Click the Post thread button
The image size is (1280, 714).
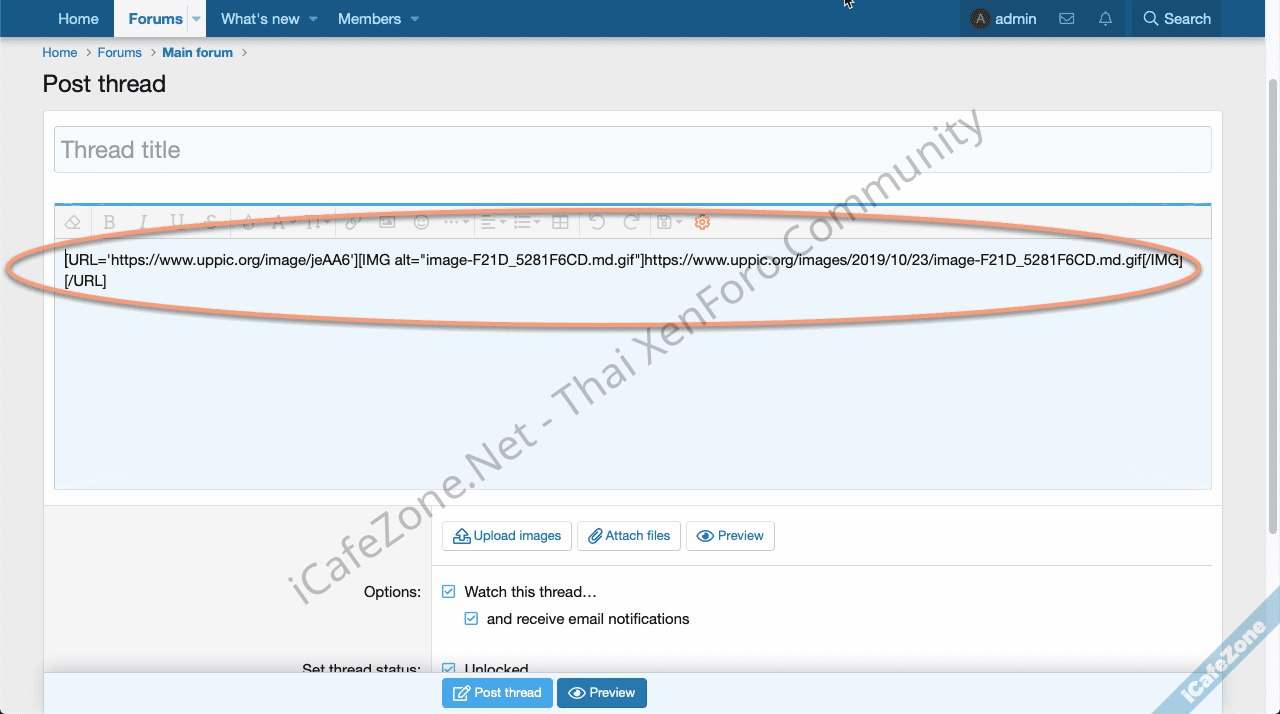[x=497, y=693]
